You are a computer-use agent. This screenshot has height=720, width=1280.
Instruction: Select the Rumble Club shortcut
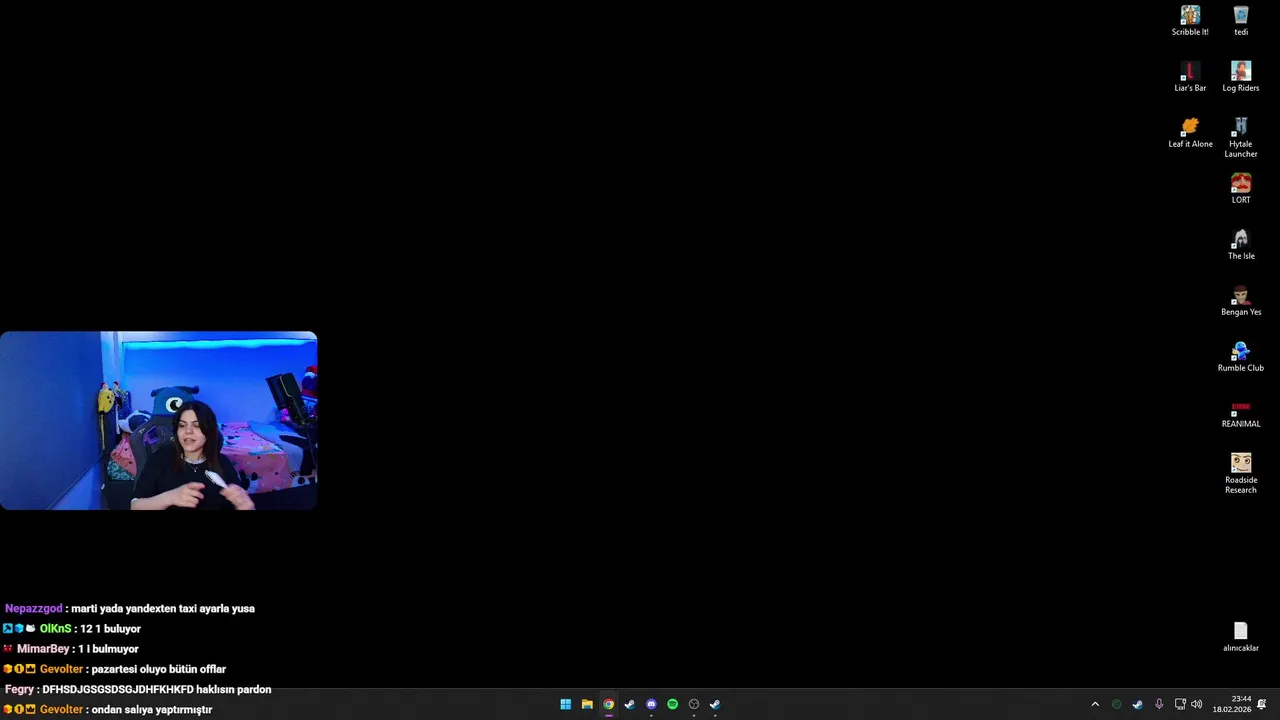coord(1241,356)
